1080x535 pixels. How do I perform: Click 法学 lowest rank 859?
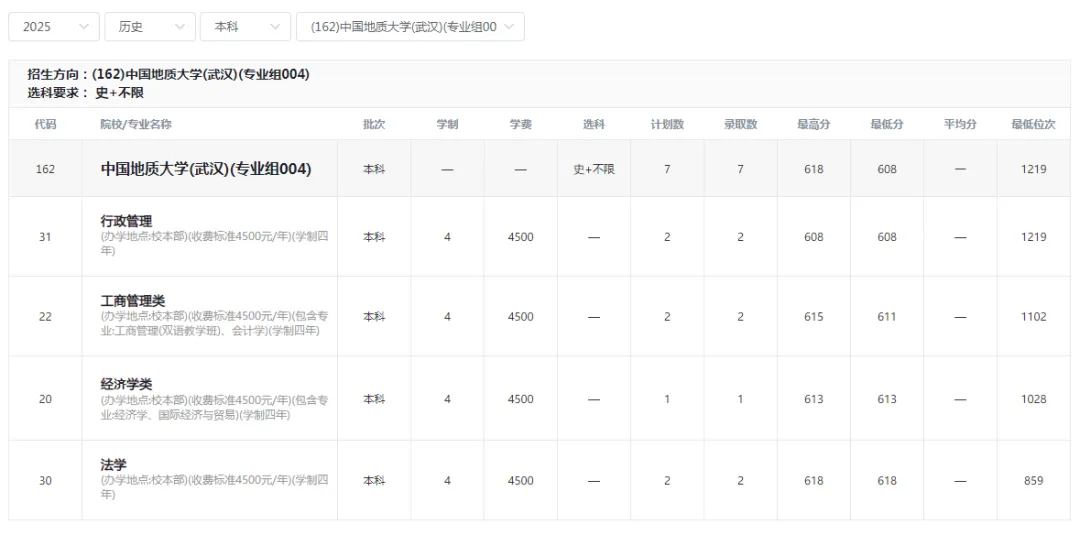coord(1034,481)
